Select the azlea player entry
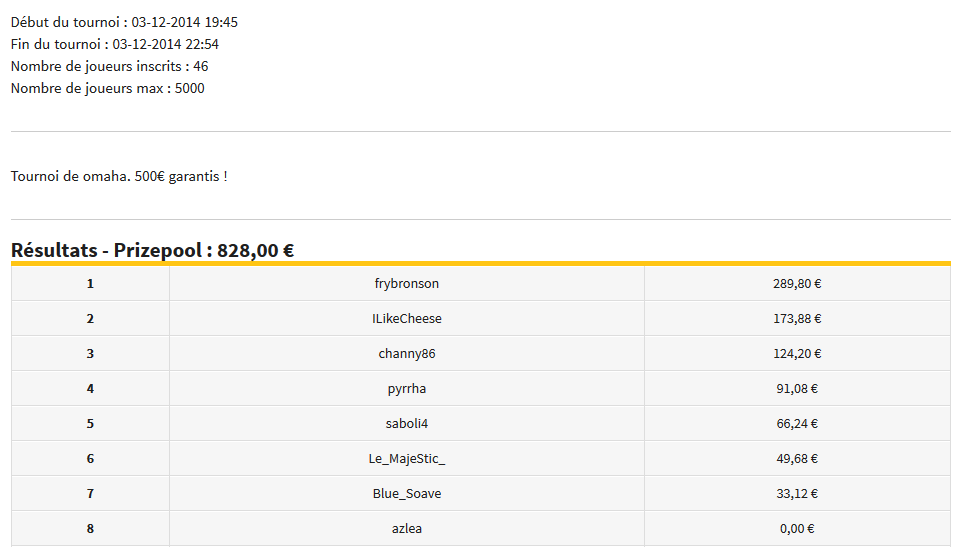This screenshot has width=960, height=547. [407, 528]
